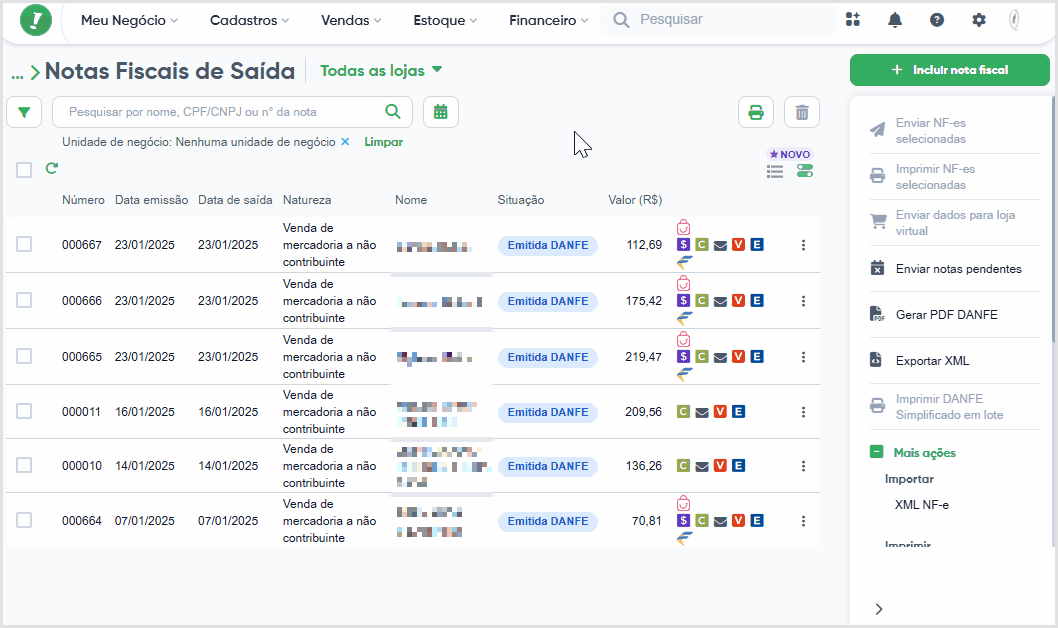Open the Financeiro menu

click(x=549, y=20)
